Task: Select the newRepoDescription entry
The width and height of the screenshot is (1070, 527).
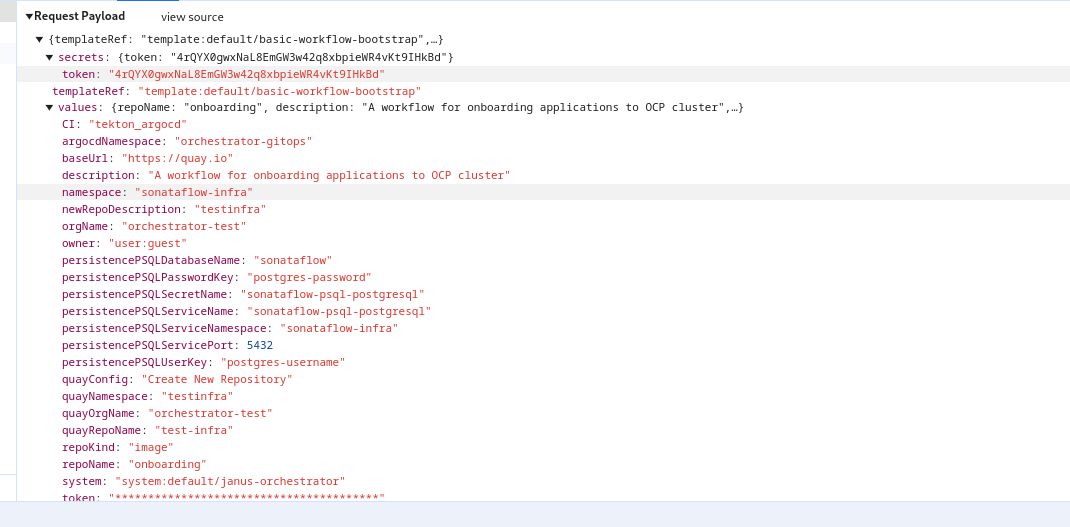Action: (164, 210)
